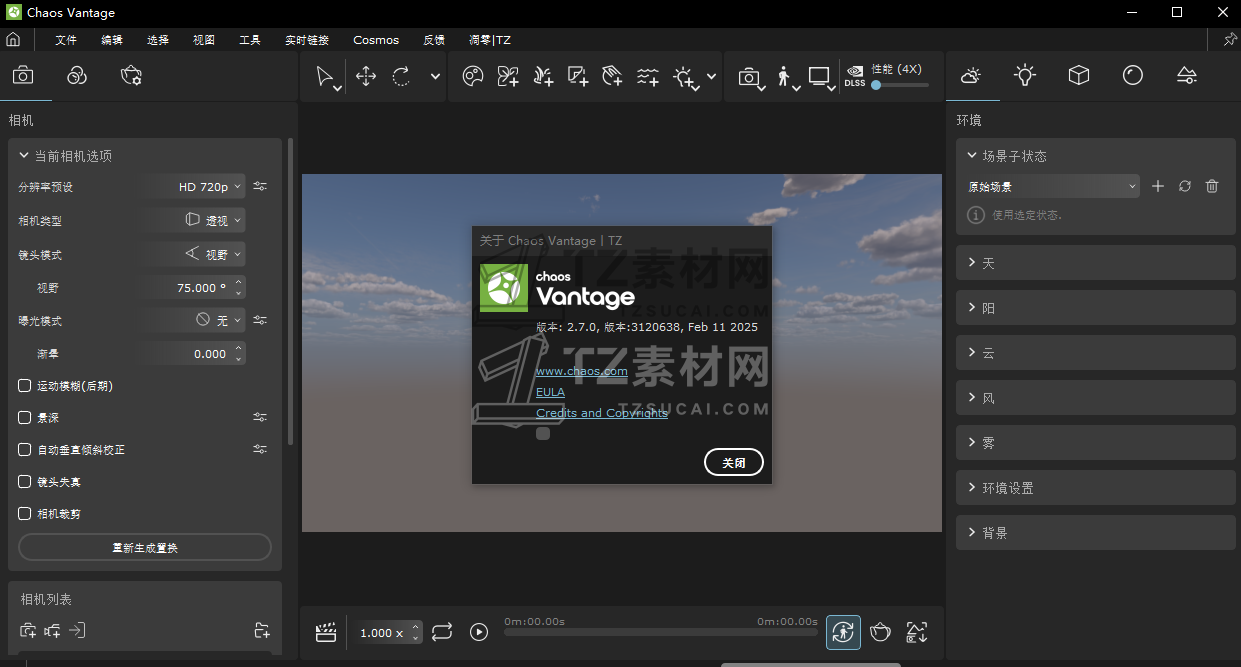The image size is (1241, 667).
Task: Open the 原始场景 scene state dropdown
Action: click(x=1052, y=186)
